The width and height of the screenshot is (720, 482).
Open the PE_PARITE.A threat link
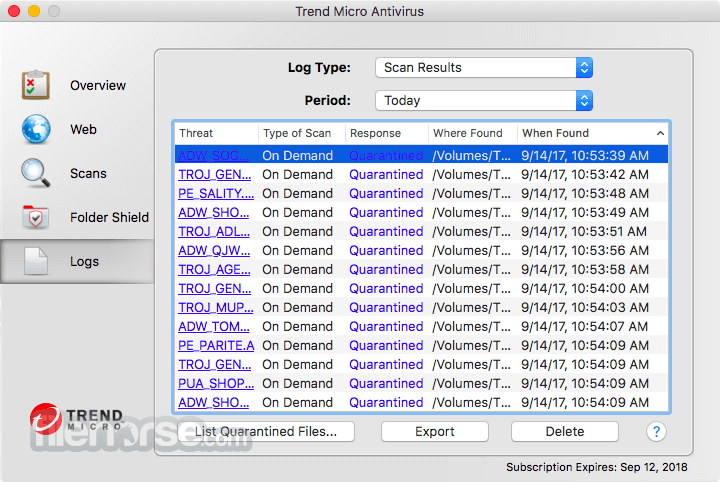click(216, 346)
